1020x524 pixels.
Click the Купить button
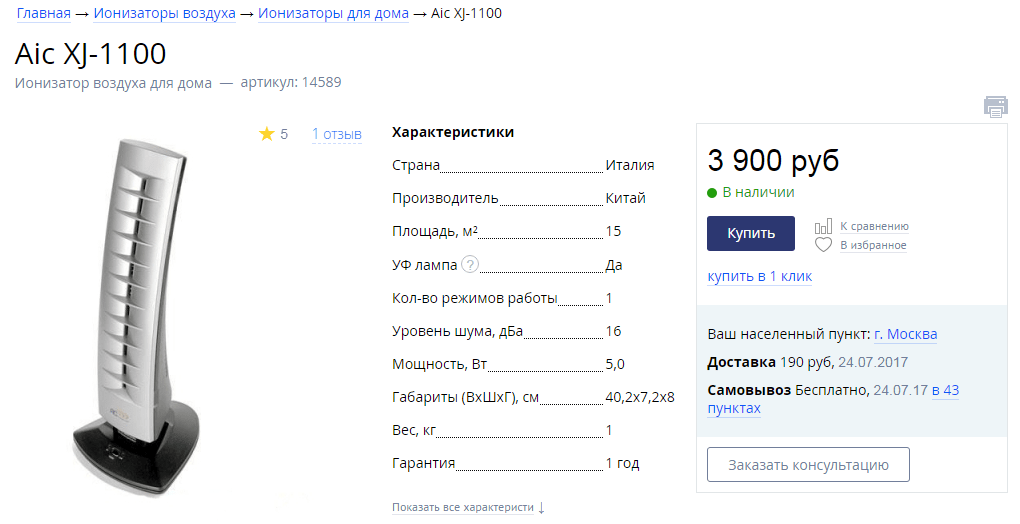coord(751,233)
